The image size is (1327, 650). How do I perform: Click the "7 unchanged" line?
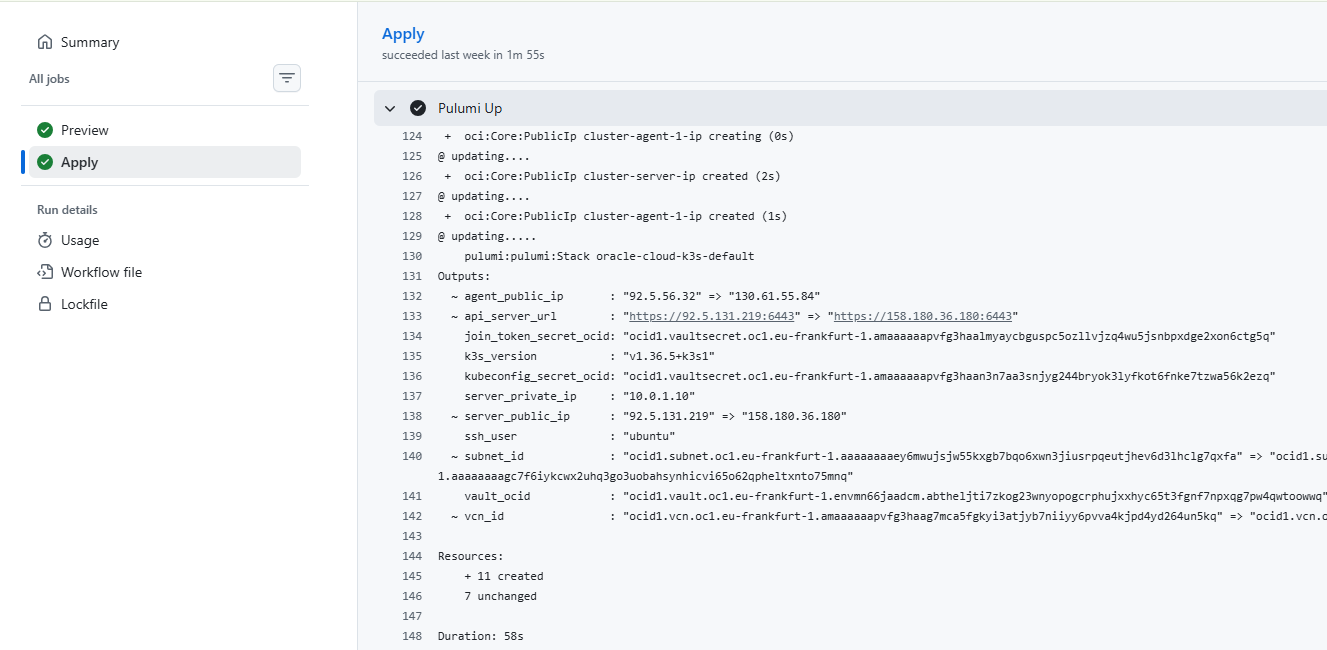[x=500, y=596]
